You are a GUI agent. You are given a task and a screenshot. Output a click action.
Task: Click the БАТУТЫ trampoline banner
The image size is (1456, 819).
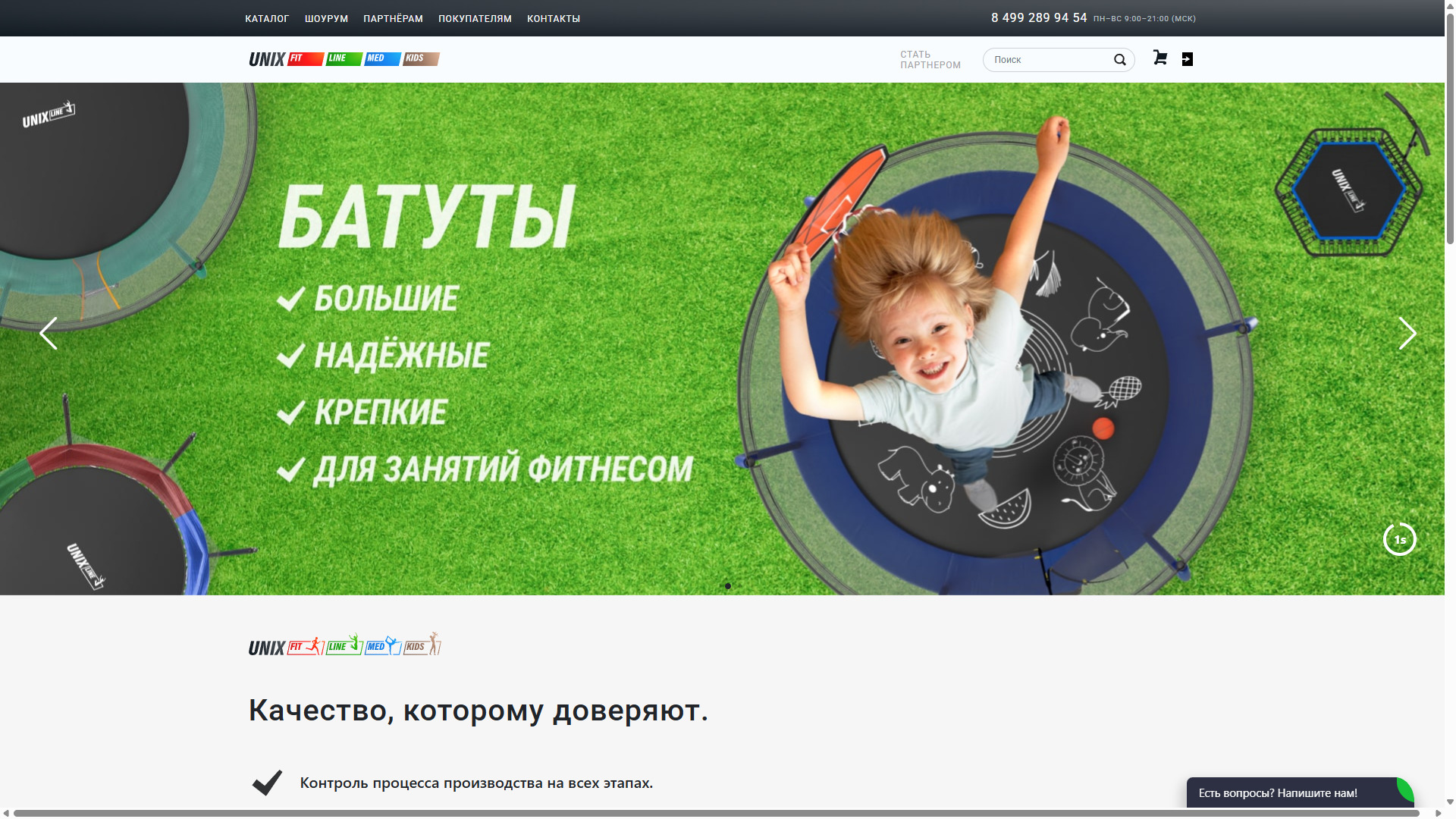click(722, 338)
